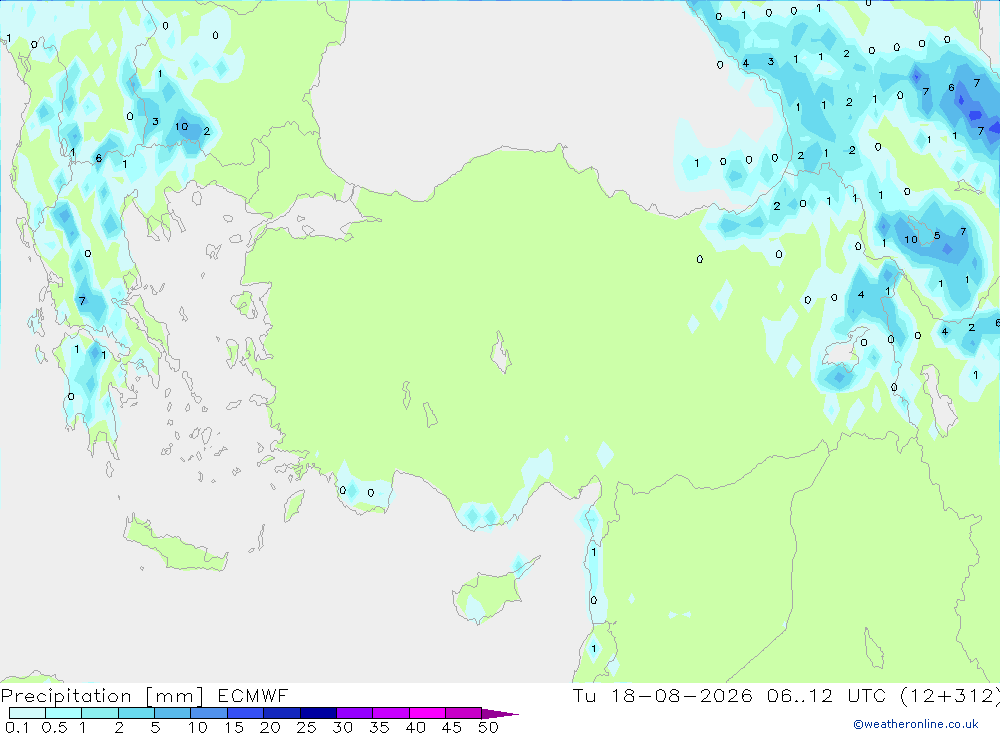Click the '(12+312)' forecast step text

point(950,695)
